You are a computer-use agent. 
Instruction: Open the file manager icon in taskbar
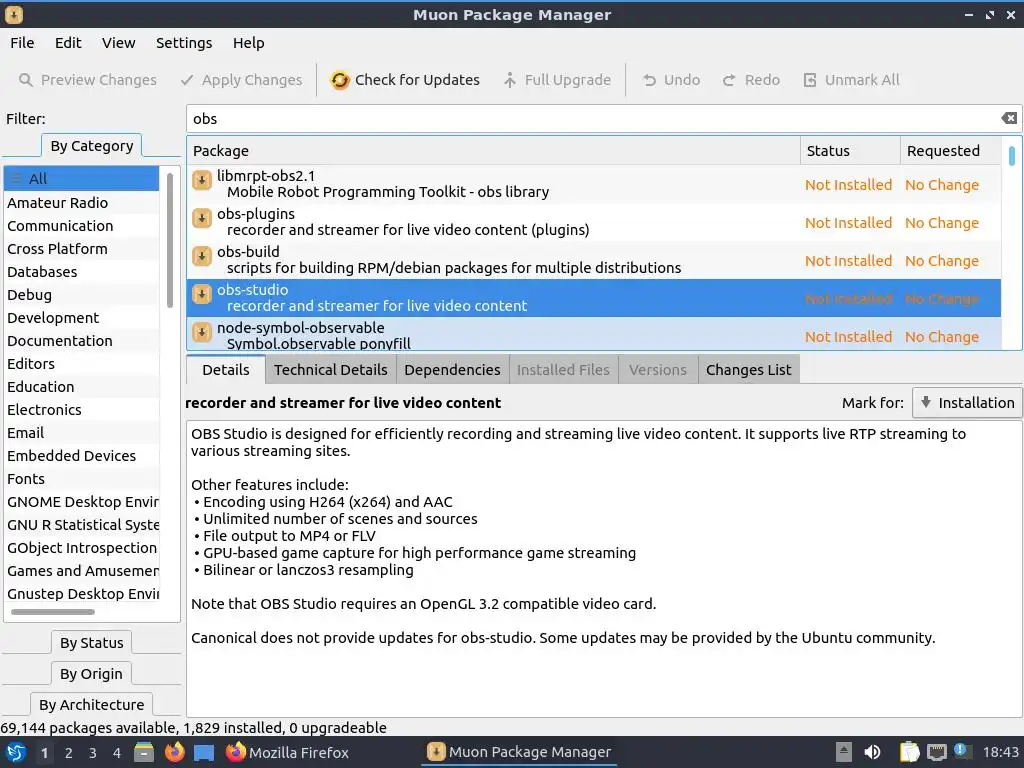tap(144, 752)
